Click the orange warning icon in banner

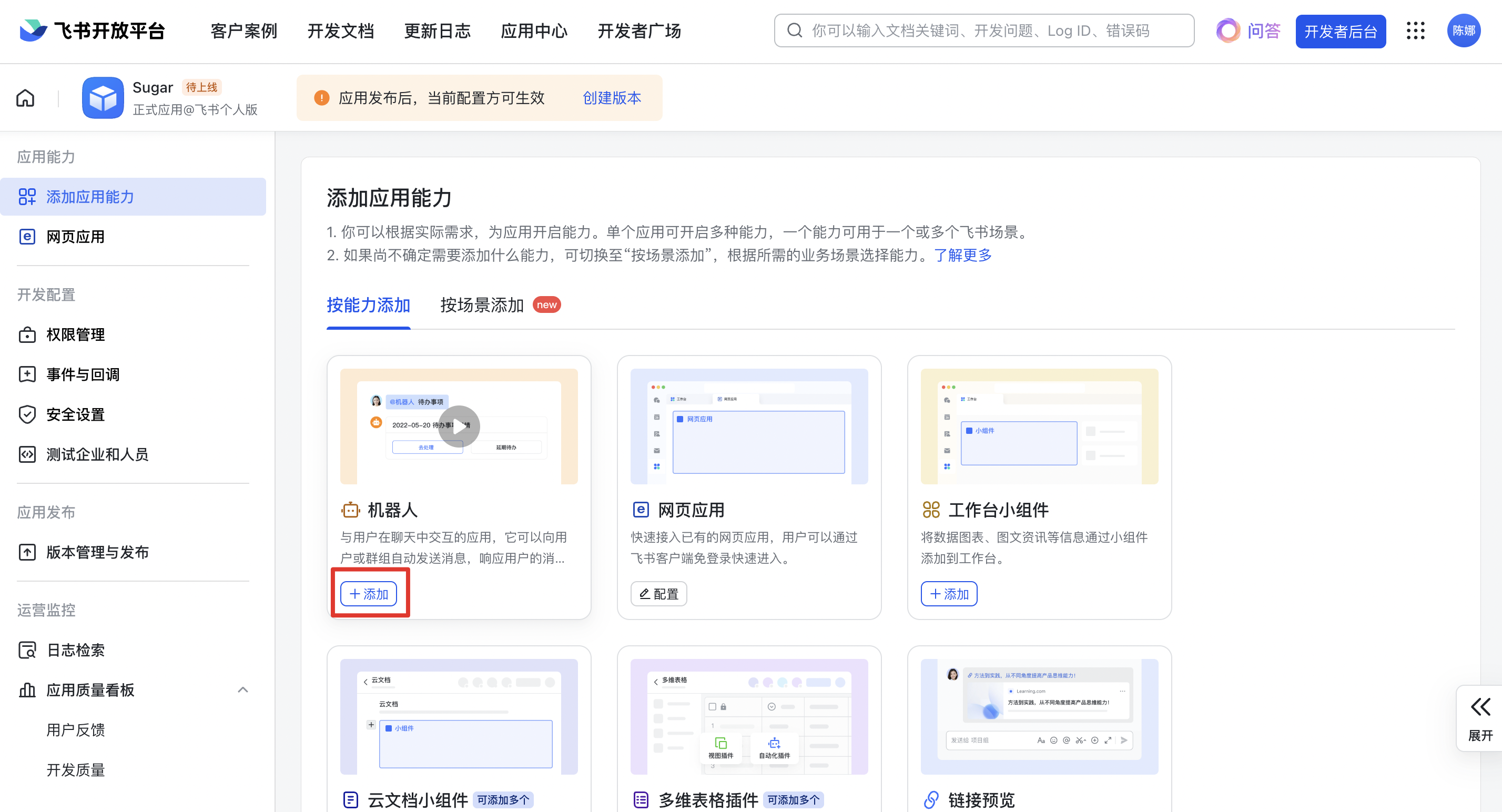click(x=321, y=98)
